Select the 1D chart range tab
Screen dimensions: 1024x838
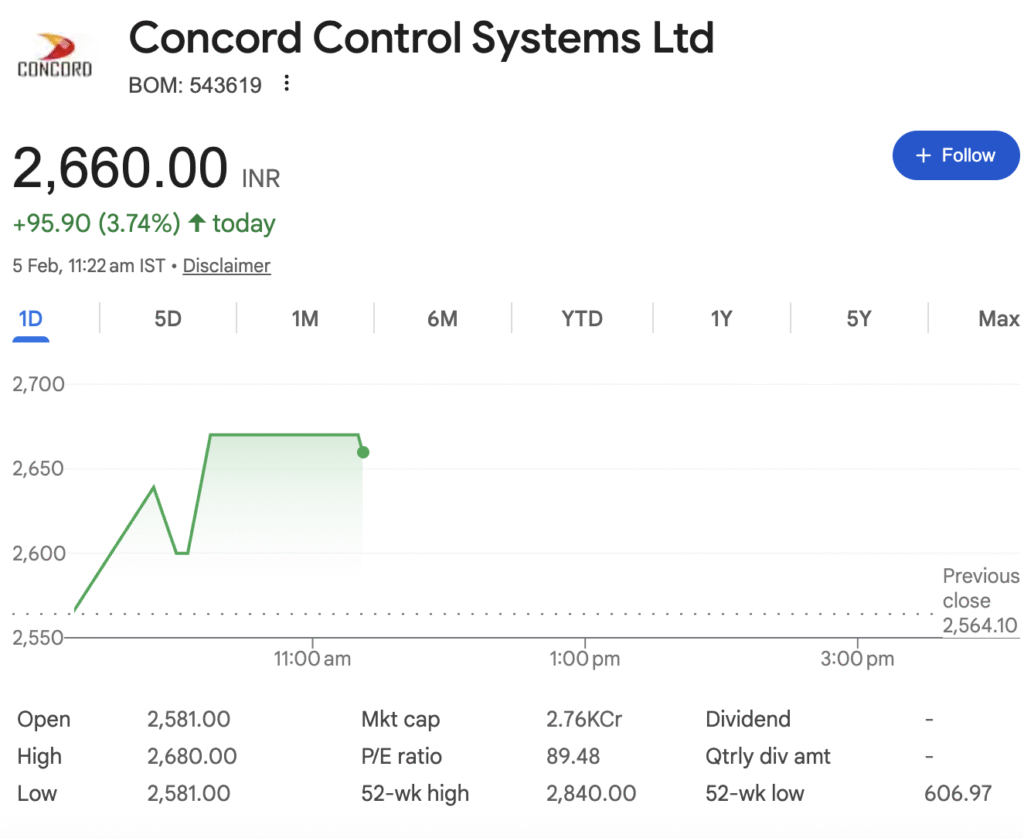31,319
